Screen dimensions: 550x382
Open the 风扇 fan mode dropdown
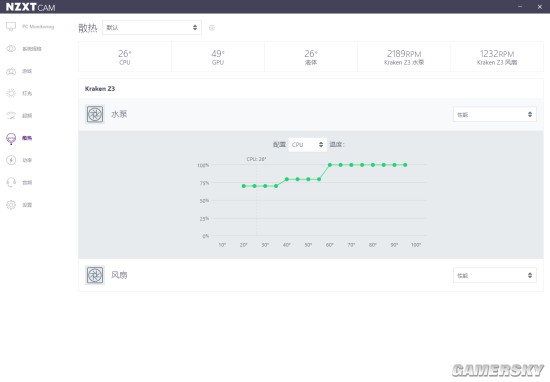click(495, 275)
